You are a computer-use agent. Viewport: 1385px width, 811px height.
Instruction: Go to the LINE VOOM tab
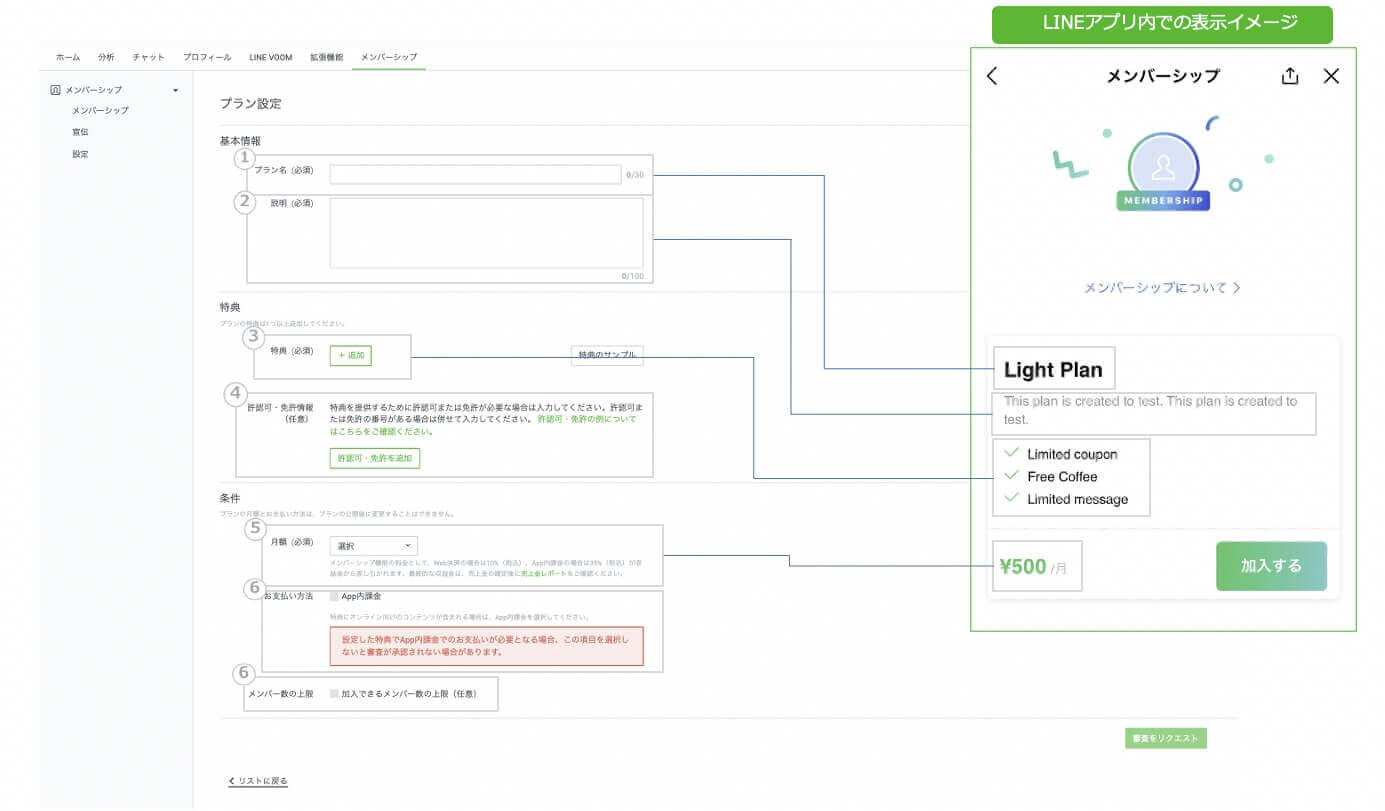(271, 57)
